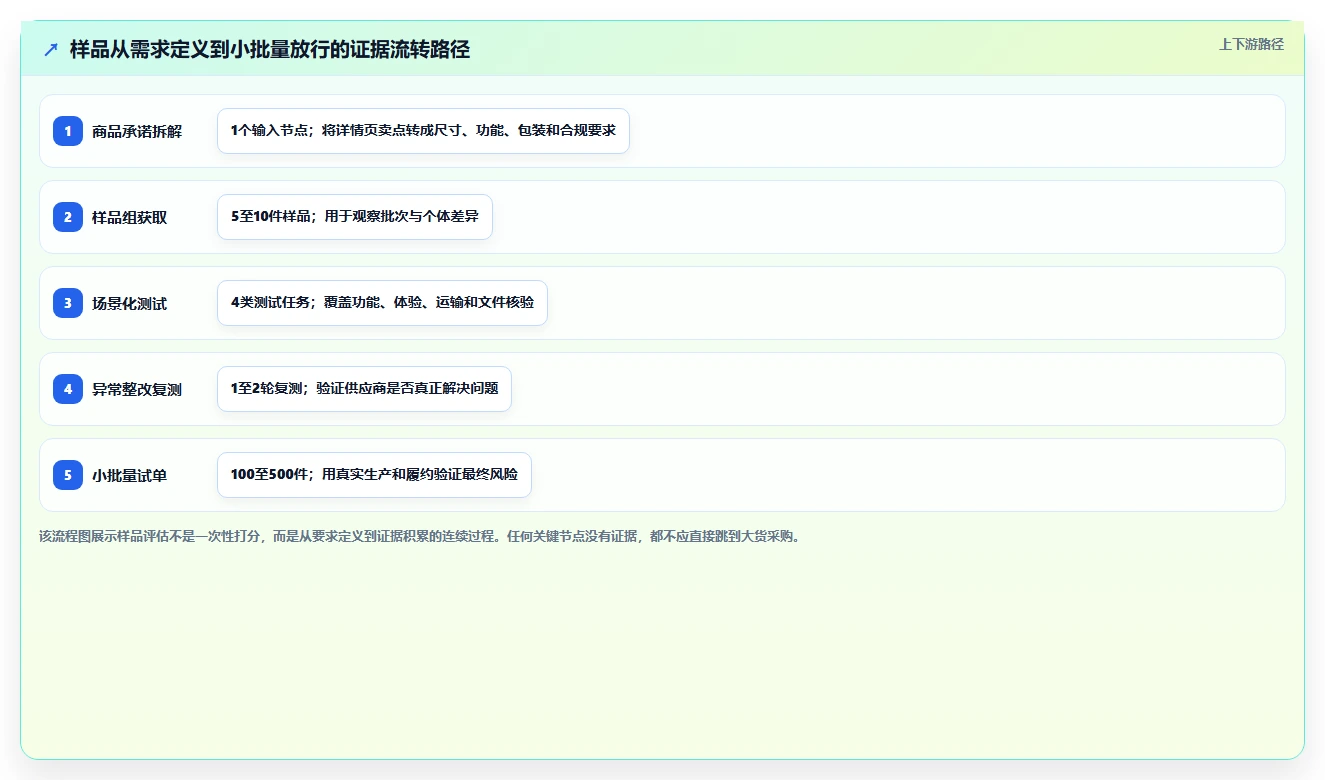This screenshot has width=1325, height=780.
Task: Select step number 2 badge for 样品组获取
Action: 68,217
